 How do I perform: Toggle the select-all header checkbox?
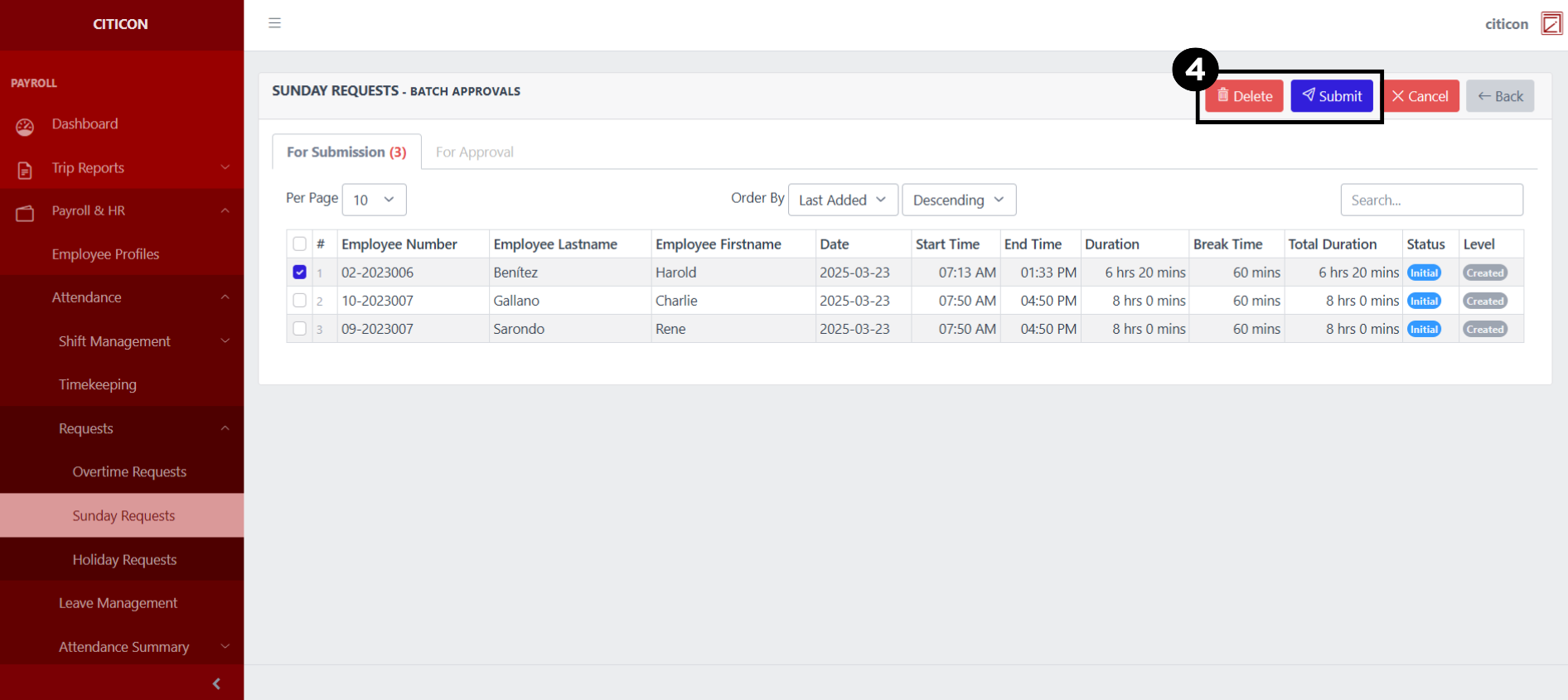(300, 244)
